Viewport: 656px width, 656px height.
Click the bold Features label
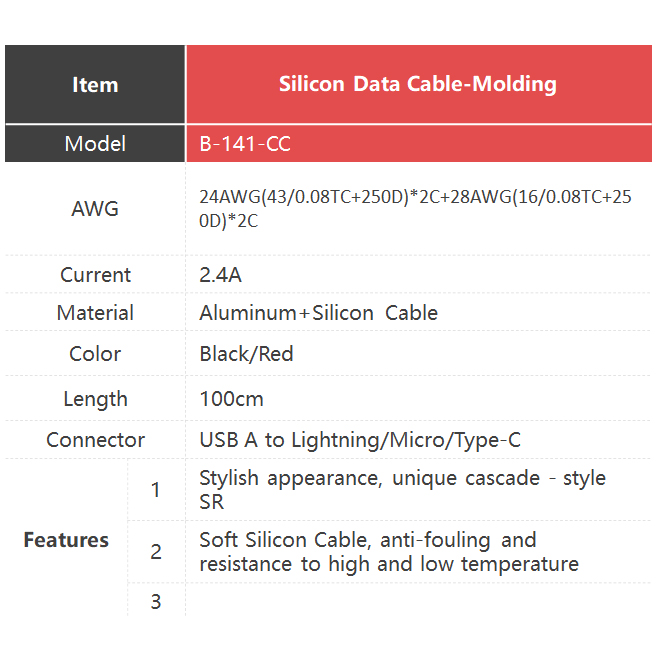click(66, 540)
